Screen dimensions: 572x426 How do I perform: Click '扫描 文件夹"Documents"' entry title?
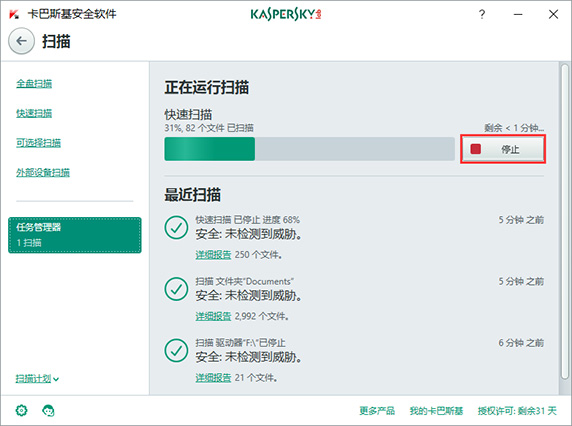(x=244, y=281)
